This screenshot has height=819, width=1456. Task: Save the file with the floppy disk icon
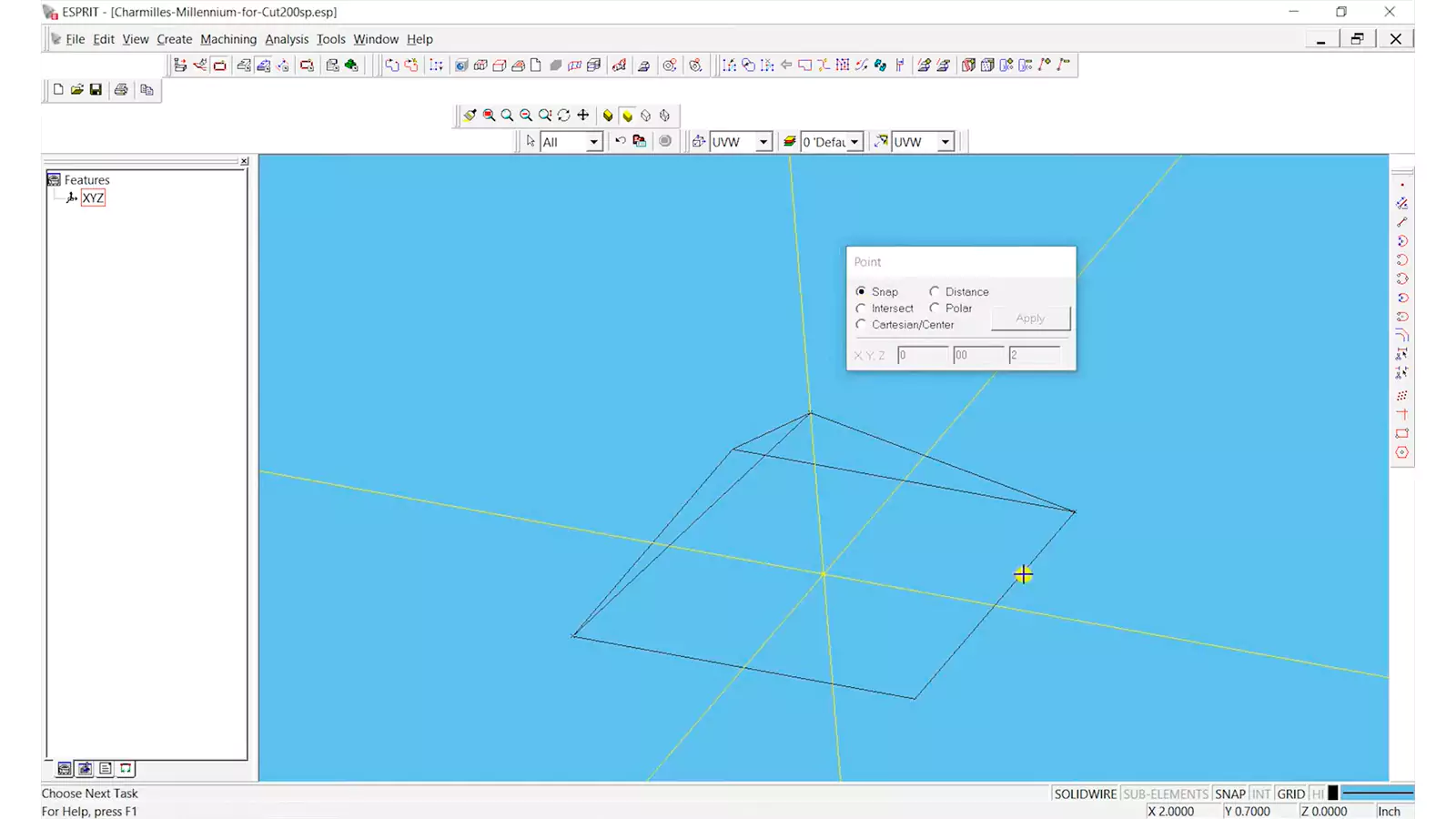tap(96, 90)
